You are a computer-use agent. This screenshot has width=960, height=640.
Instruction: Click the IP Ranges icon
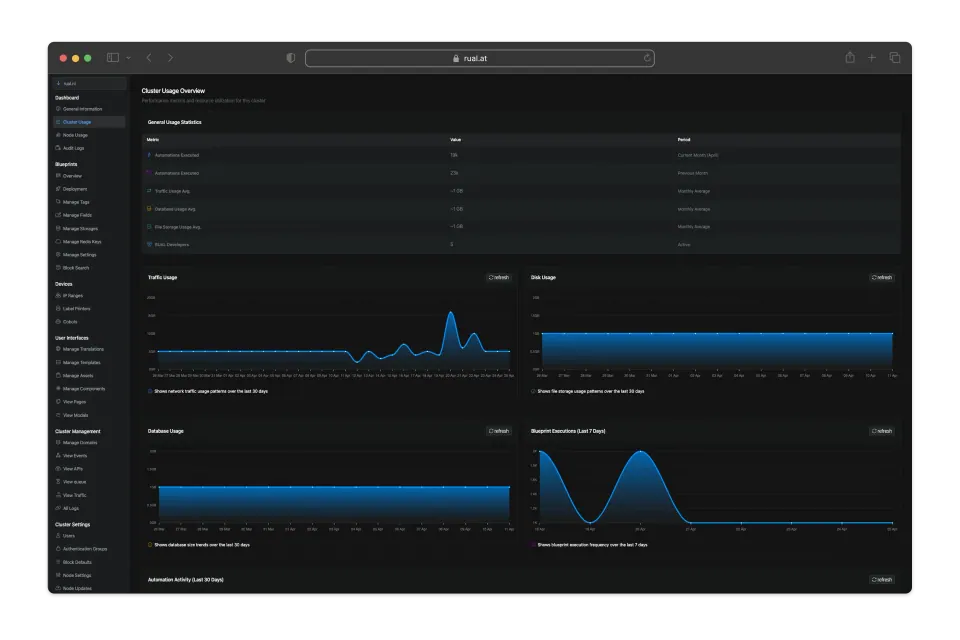click(x=58, y=295)
